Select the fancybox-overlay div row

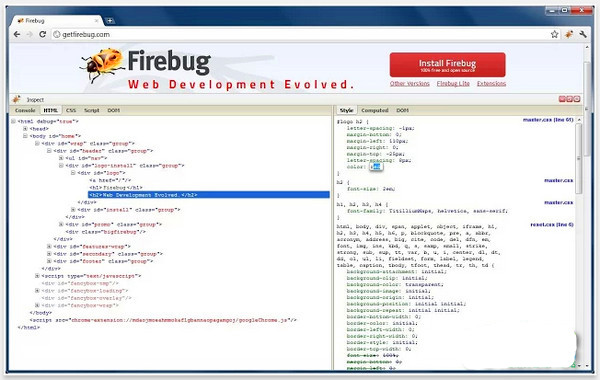(86, 298)
